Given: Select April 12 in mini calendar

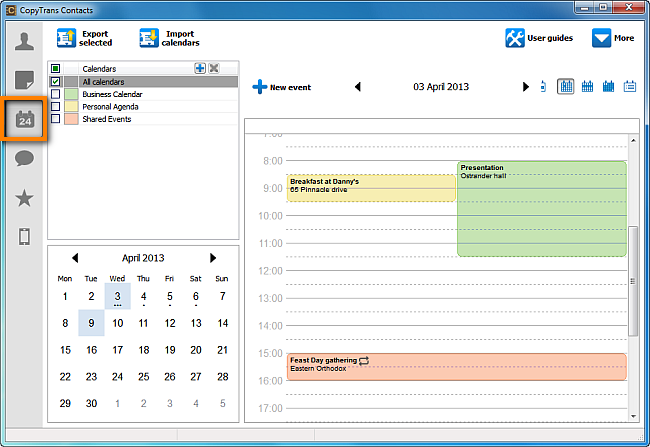Looking at the screenshot, I should (x=170, y=323).
